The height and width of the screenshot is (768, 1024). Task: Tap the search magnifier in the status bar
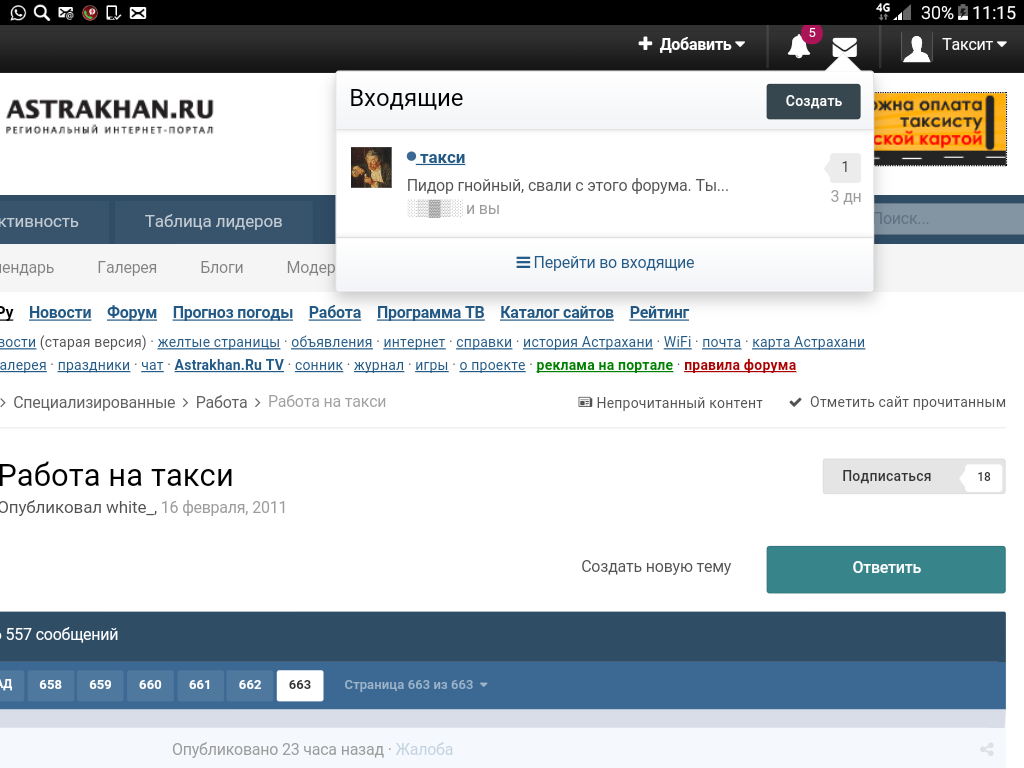(x=41, y=12)
